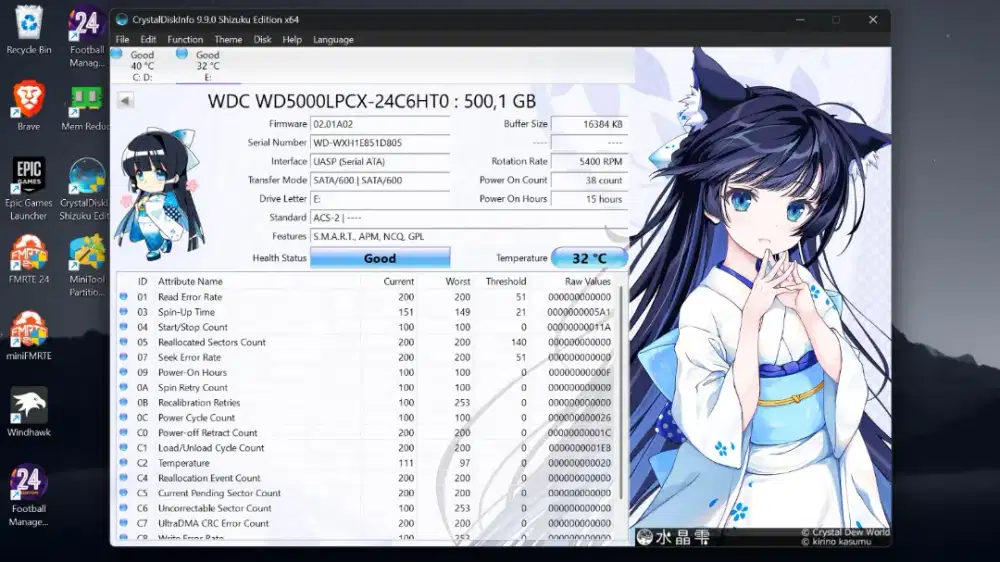This screenshot has width=1000, height=562.
Task: Click the 32 °C temperature button
Action: click(589, 258)
